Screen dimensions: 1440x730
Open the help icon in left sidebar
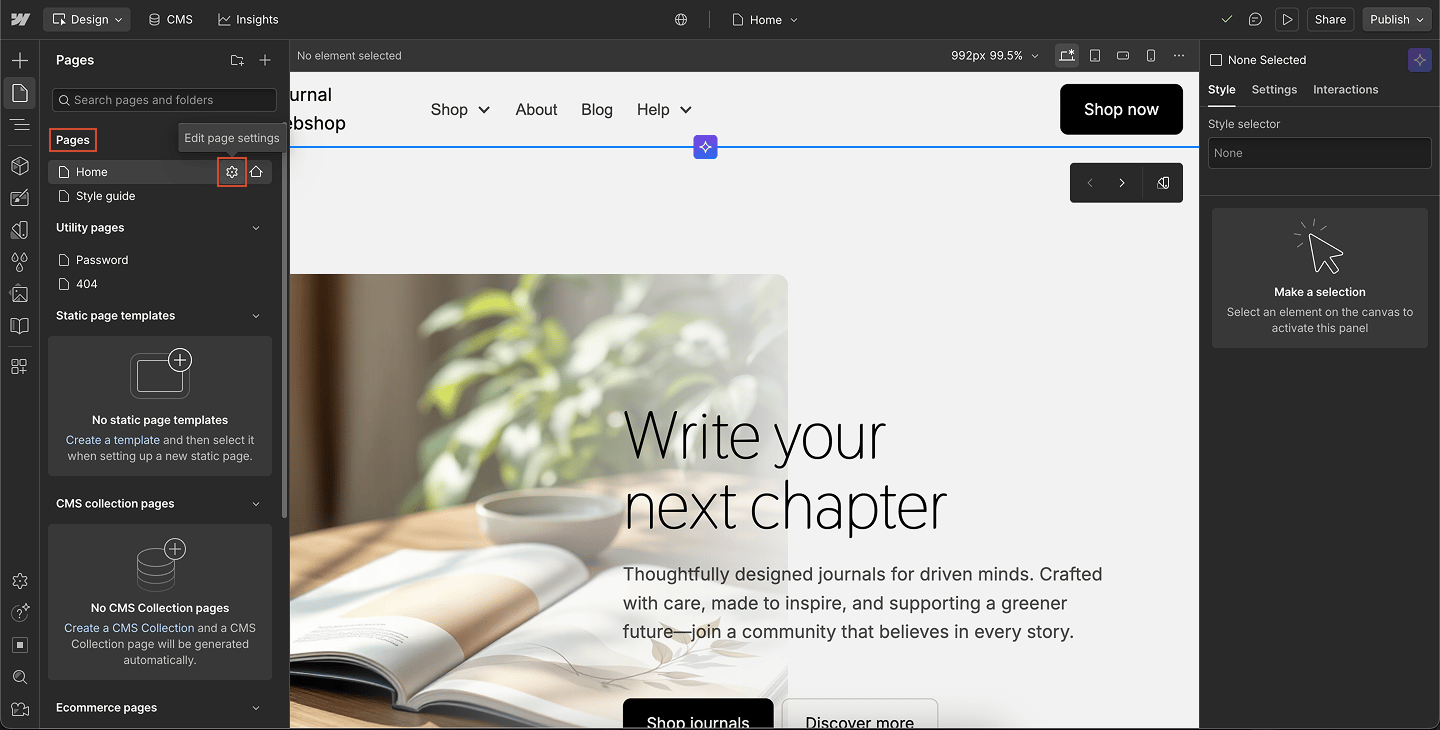pos(20,613)
